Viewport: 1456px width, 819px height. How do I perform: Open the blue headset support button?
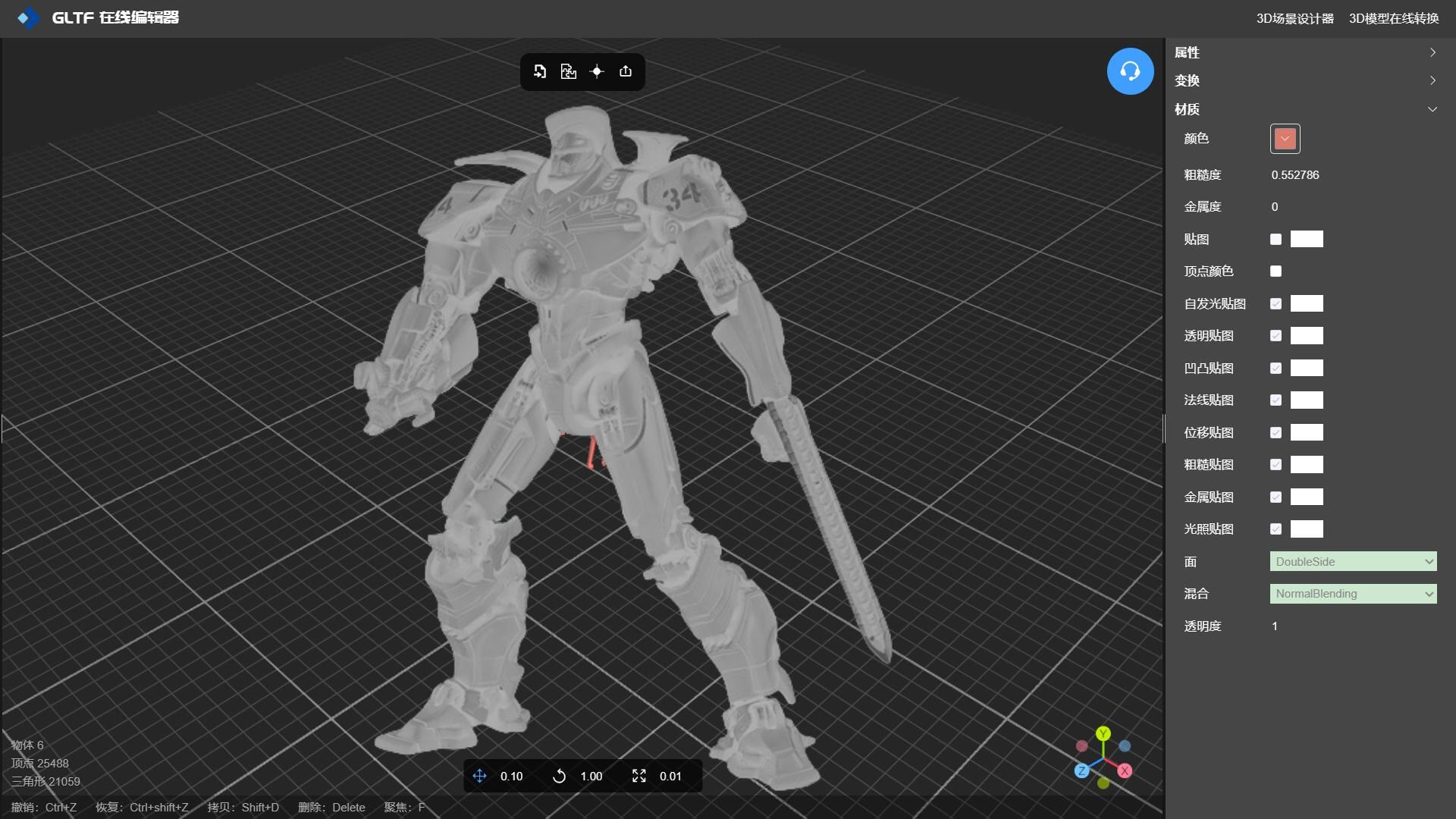click(1130, 71)
